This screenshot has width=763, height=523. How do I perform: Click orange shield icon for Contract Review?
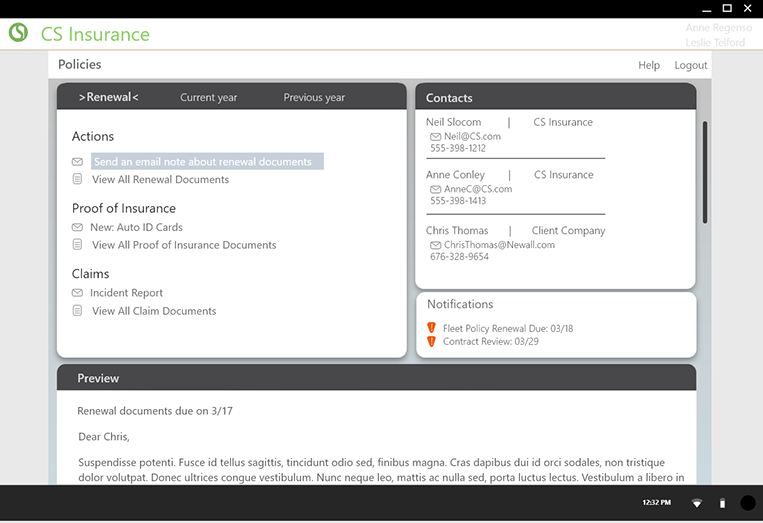tap(431, 342)
